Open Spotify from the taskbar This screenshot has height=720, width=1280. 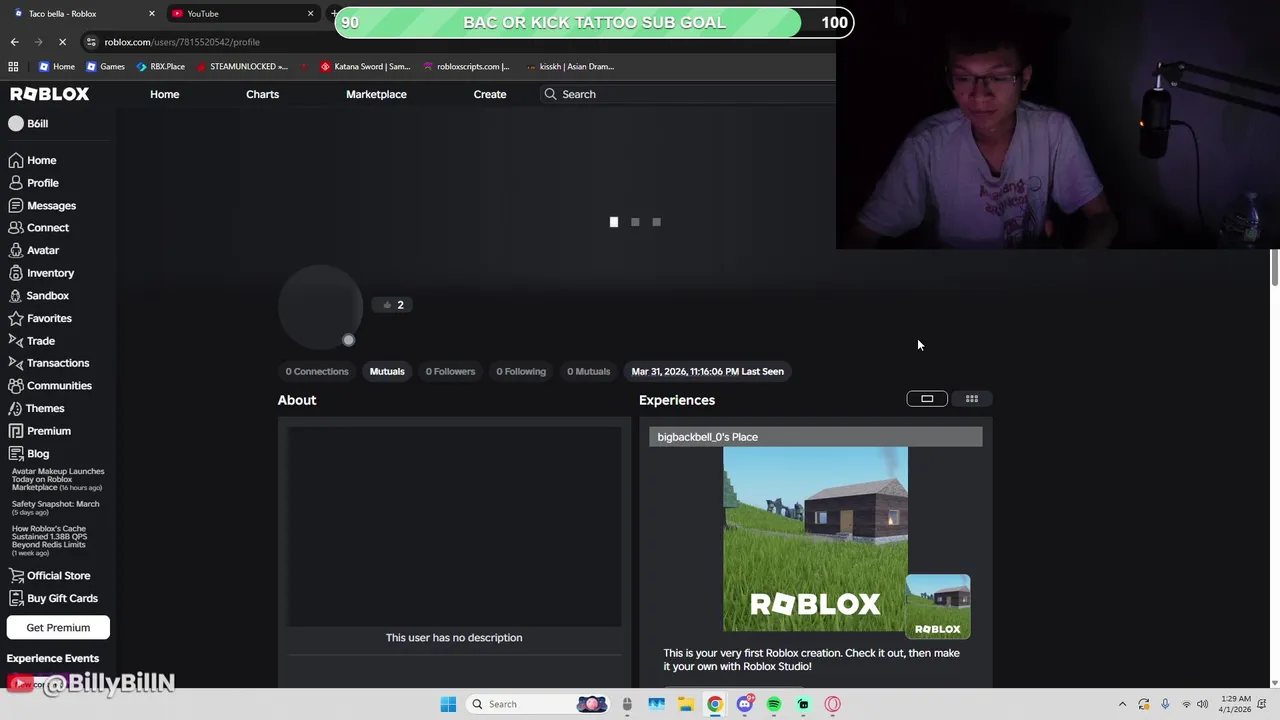774,704
